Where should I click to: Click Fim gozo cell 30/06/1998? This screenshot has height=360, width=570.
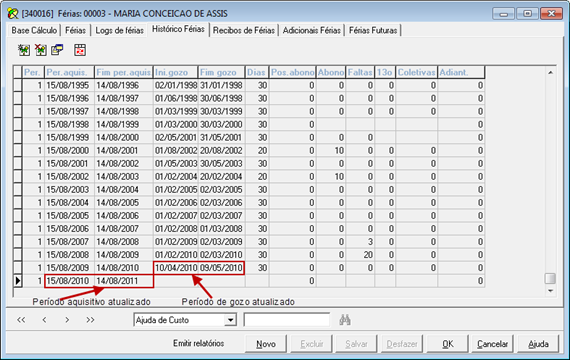point(221,98)
